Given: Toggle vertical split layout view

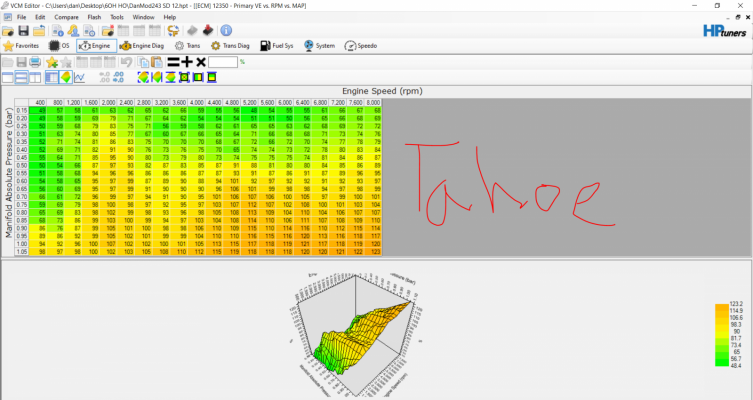Looking at the screenshot, I should tap(35, 77).
